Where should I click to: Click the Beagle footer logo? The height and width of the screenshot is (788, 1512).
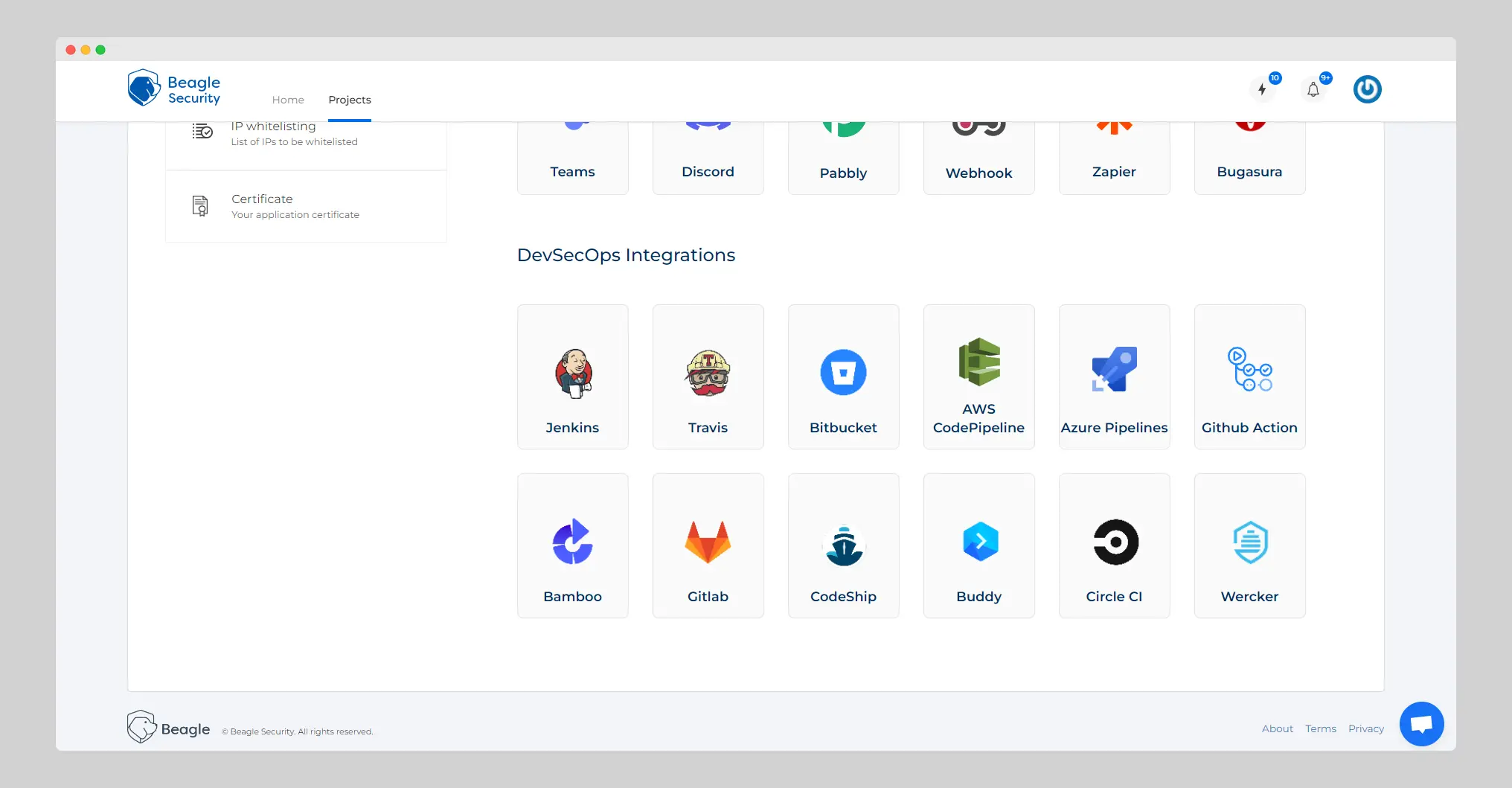pos(169,727)
